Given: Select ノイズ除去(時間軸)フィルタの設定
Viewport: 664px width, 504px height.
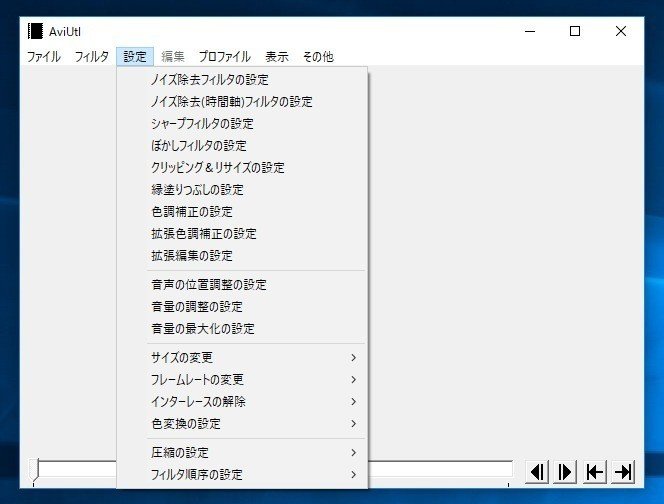Looking at the screenshot, I should pyautogui.click(x=242, y=102).
